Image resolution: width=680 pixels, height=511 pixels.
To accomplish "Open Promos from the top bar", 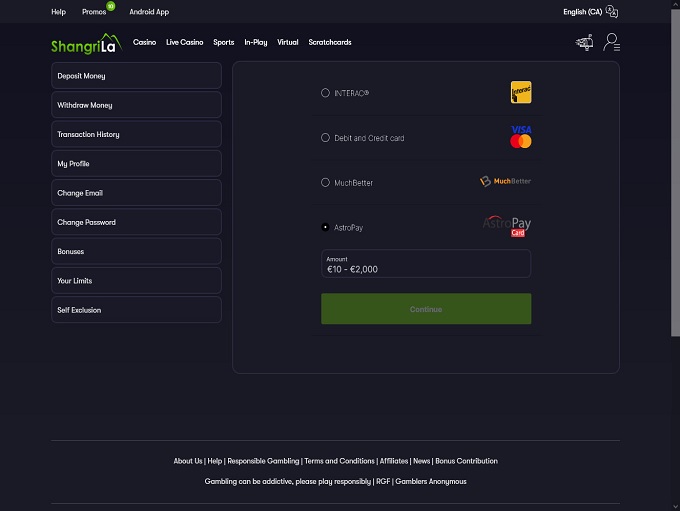I will pyautogui.click(x=94, y=12).
